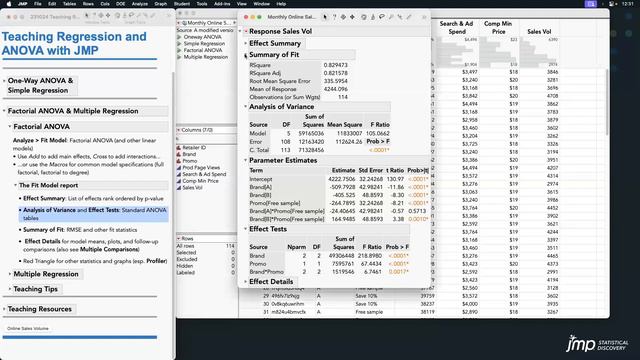640x360 pixels.
Task: Collapse the Parameter Estimates outline
Action: (x=246, y=160)
